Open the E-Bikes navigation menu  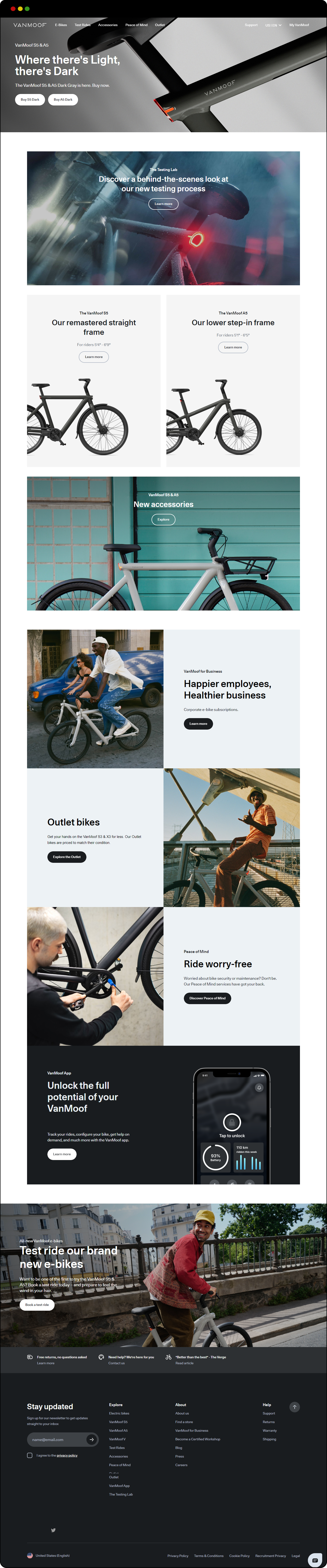[x=61, y=25]
